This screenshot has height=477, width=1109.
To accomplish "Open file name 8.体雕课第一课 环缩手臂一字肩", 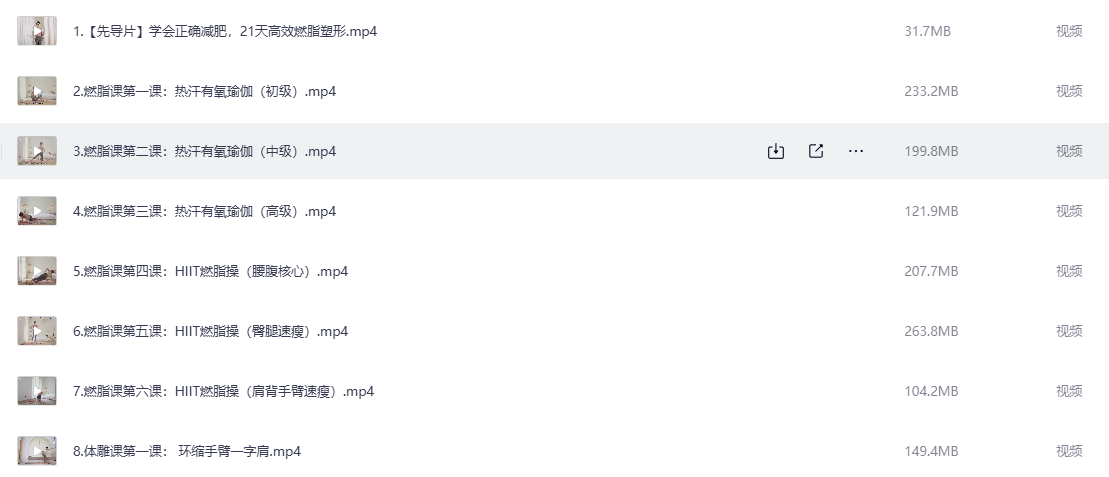I will 187,451.
